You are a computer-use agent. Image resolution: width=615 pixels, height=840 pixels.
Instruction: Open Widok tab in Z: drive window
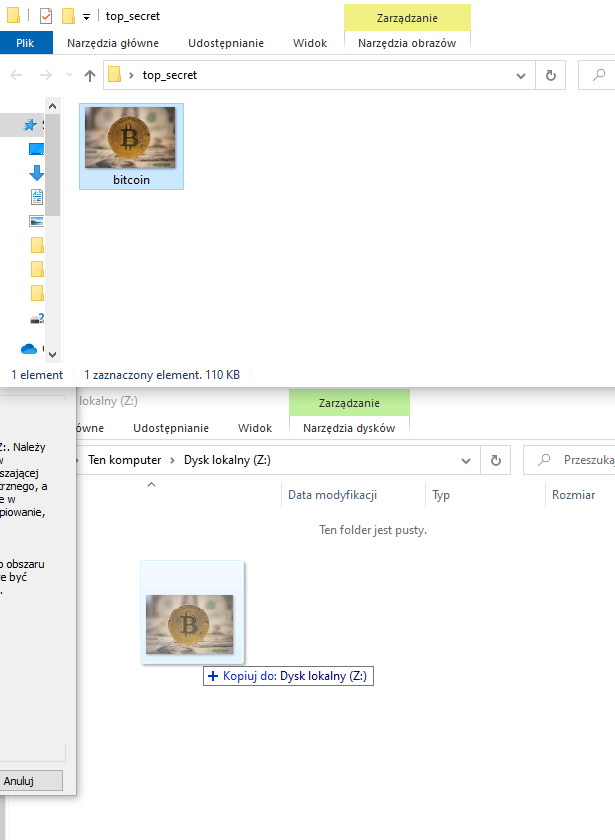pos(255,429)
